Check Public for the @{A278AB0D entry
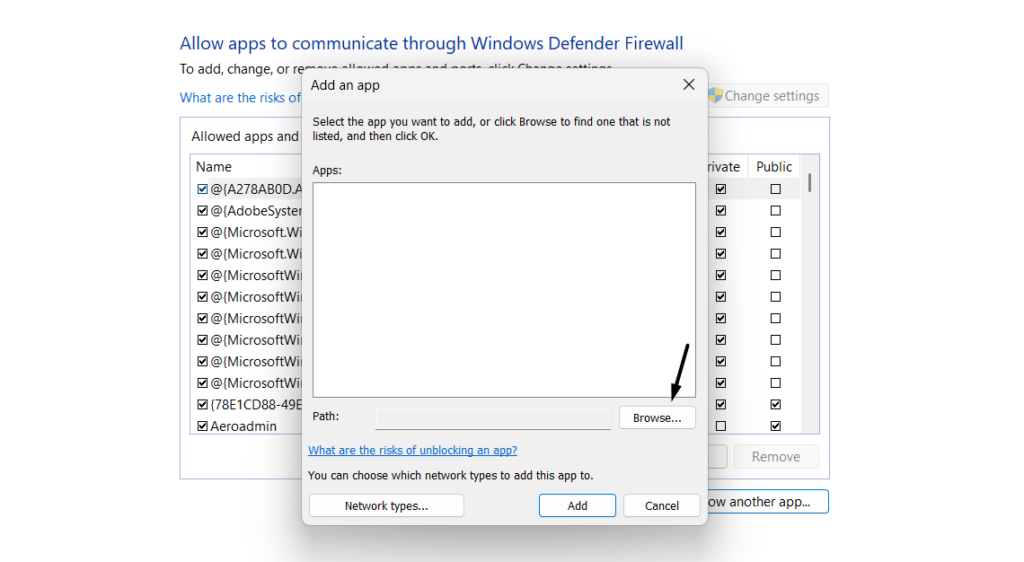 click(x=775, y=189)
